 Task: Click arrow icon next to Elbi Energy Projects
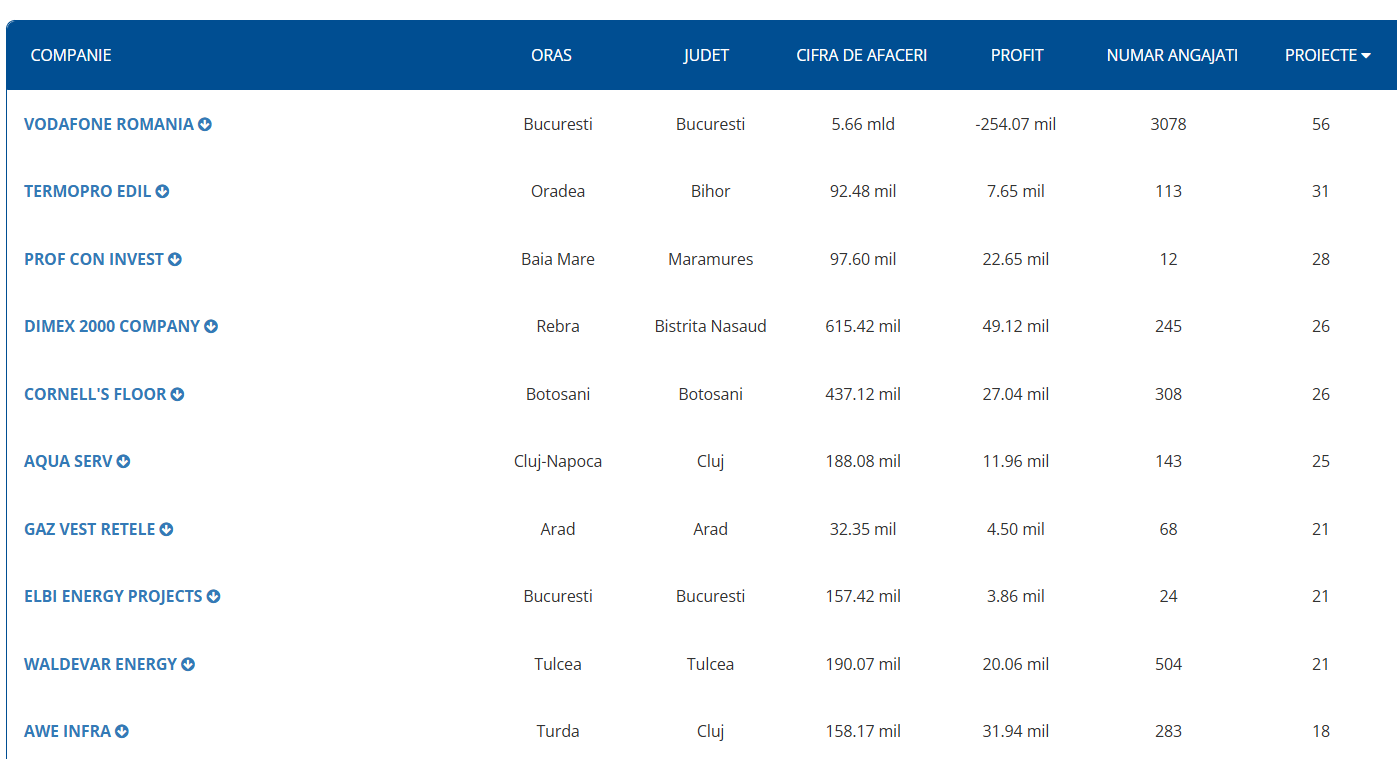click(x=213, y=597)
